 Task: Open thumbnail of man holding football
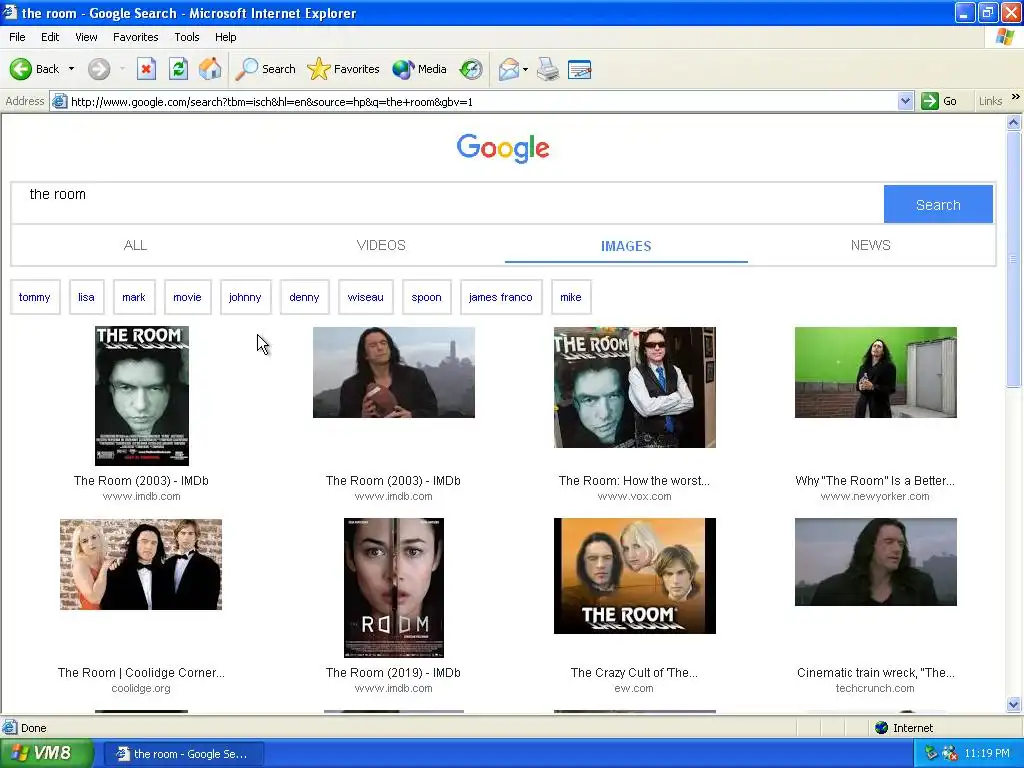coord(394,372)
